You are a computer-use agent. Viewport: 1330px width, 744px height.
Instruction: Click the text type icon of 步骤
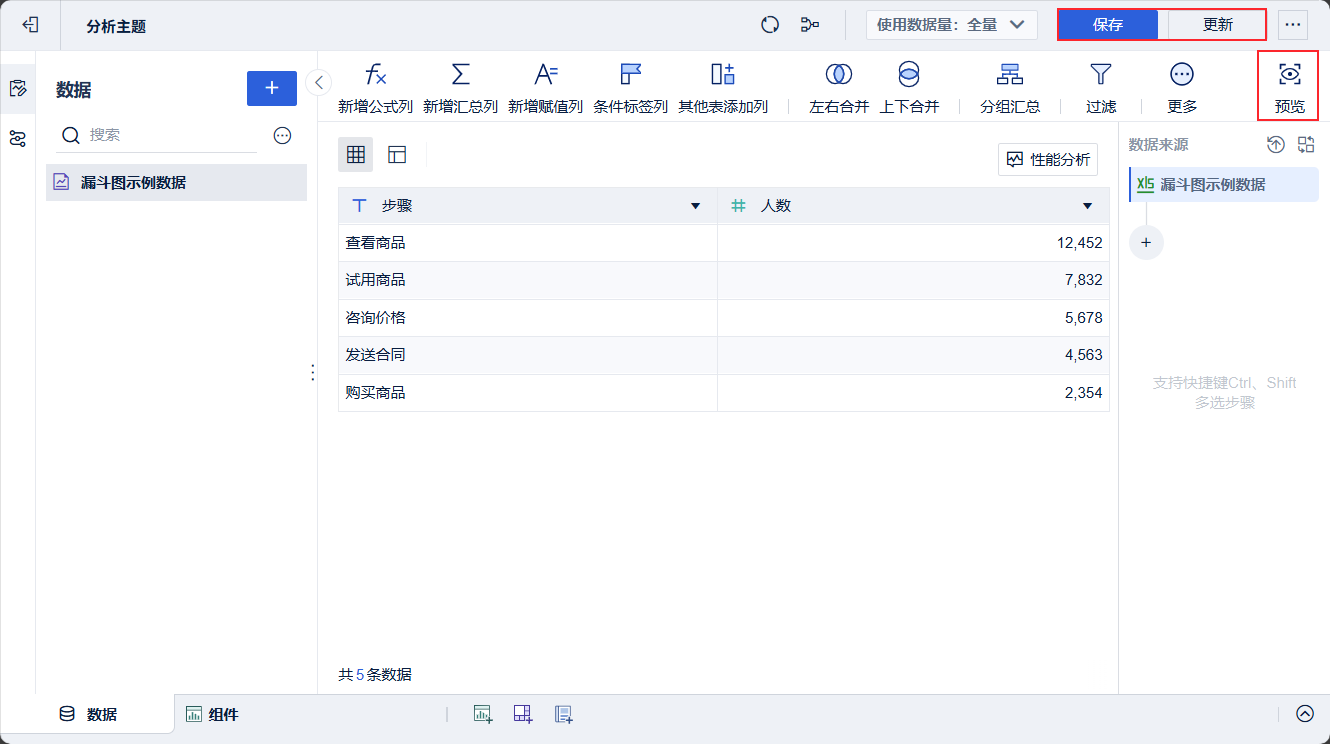360,206
